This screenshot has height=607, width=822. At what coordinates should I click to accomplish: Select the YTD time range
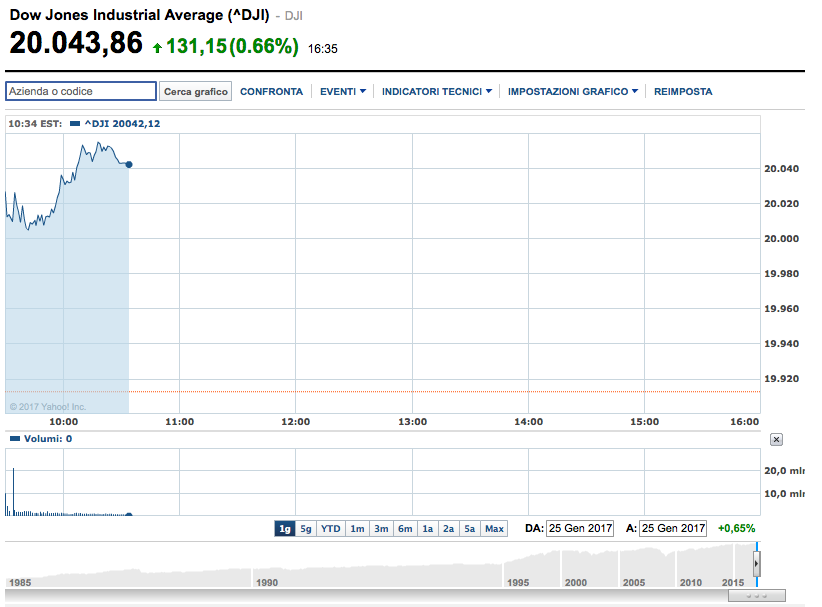[331, 528]
